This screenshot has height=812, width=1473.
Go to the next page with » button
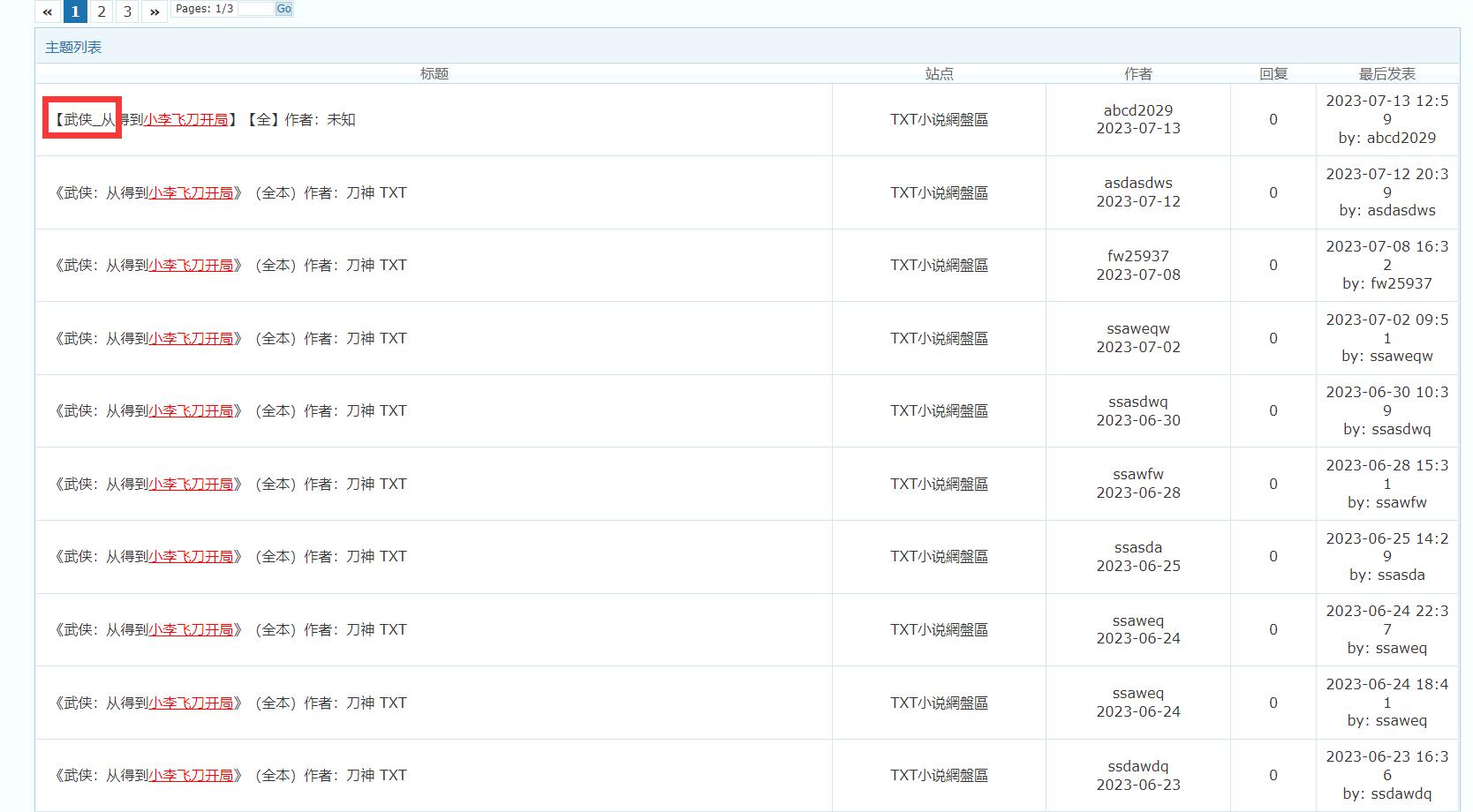155,11
